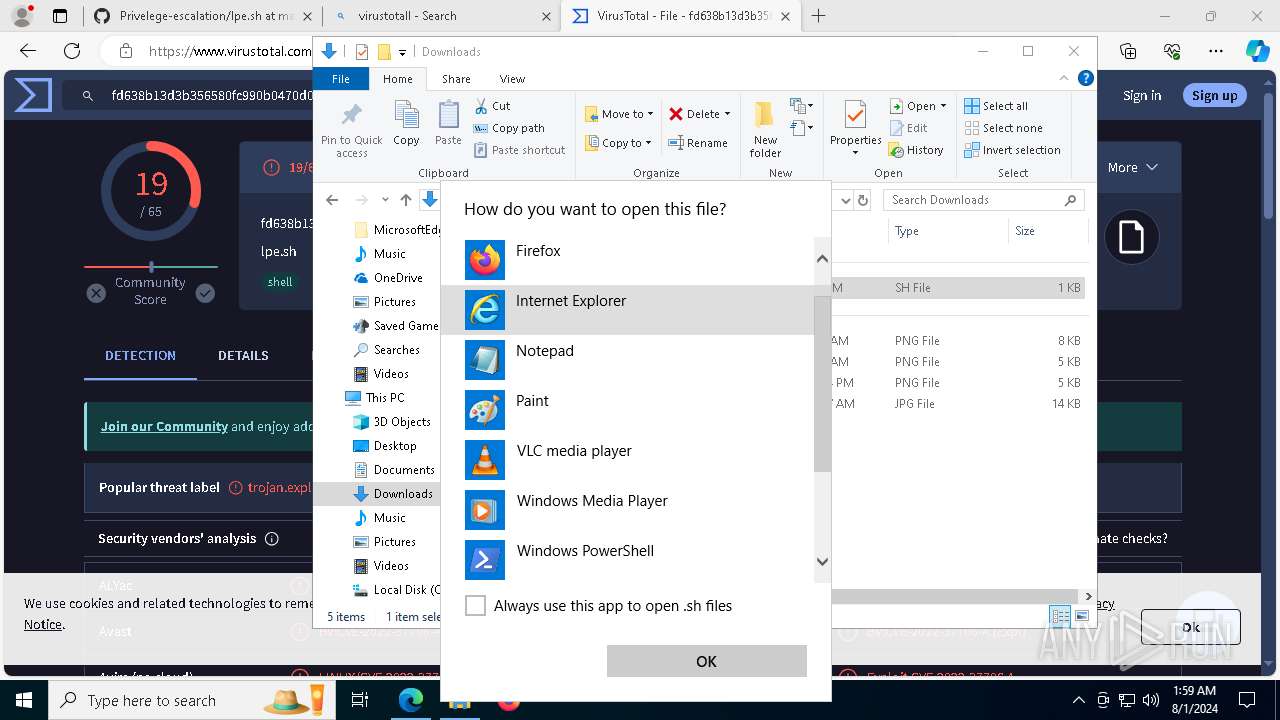Open the Windows Start menu
The image size is (1280, 720).
tap(24, 700)
